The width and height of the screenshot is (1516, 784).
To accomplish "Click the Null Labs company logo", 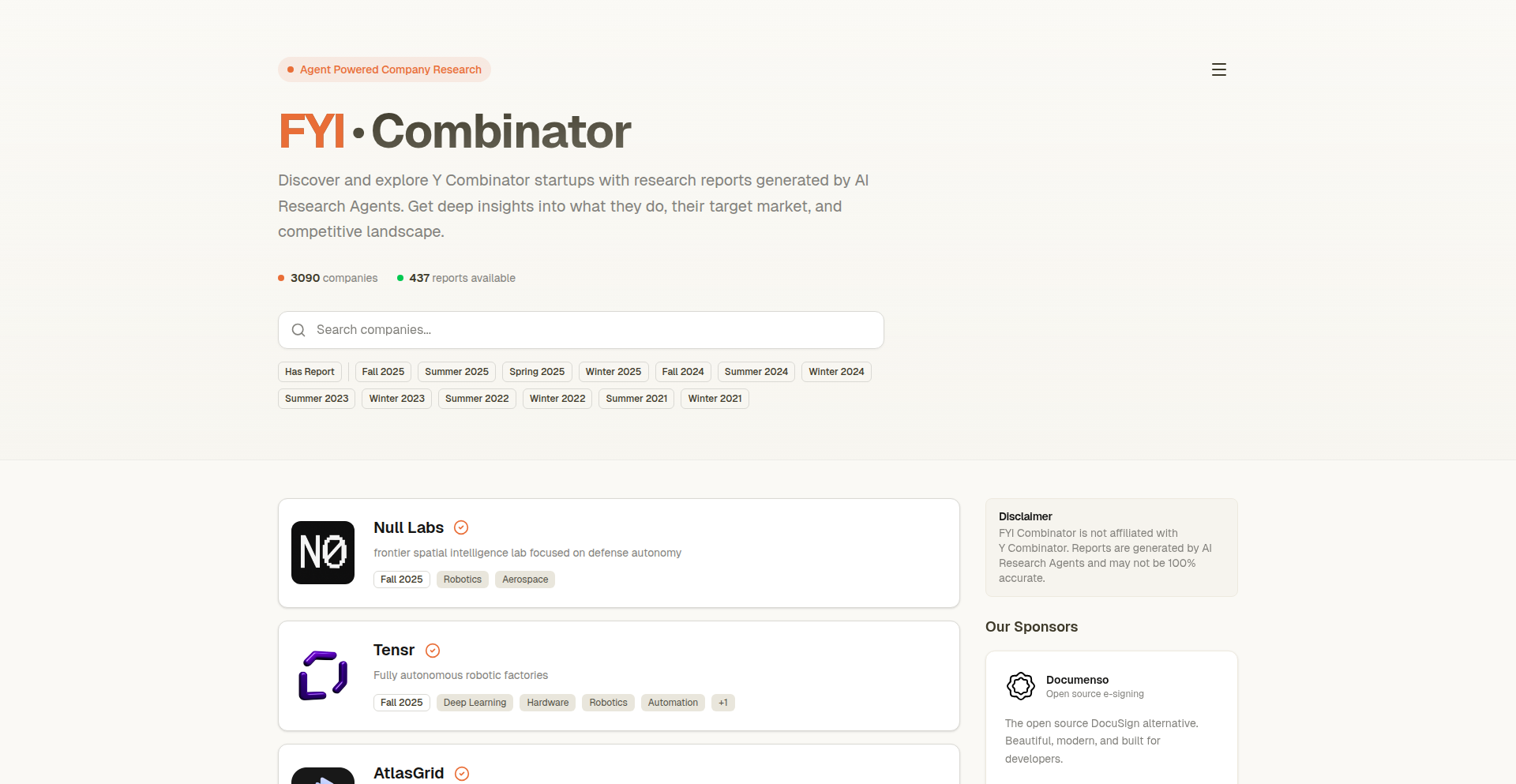I will pyautogui.click(x=323, y=553).
